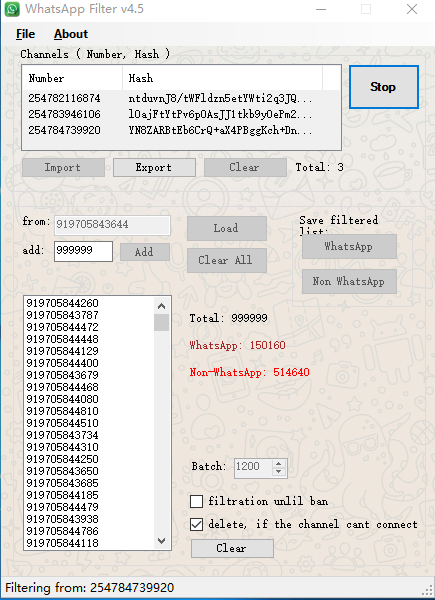Viewport: 435px width, 600px height.
Task: Click the 'Non-WhatsApp: 514640' counter
Action: point(249,372)
